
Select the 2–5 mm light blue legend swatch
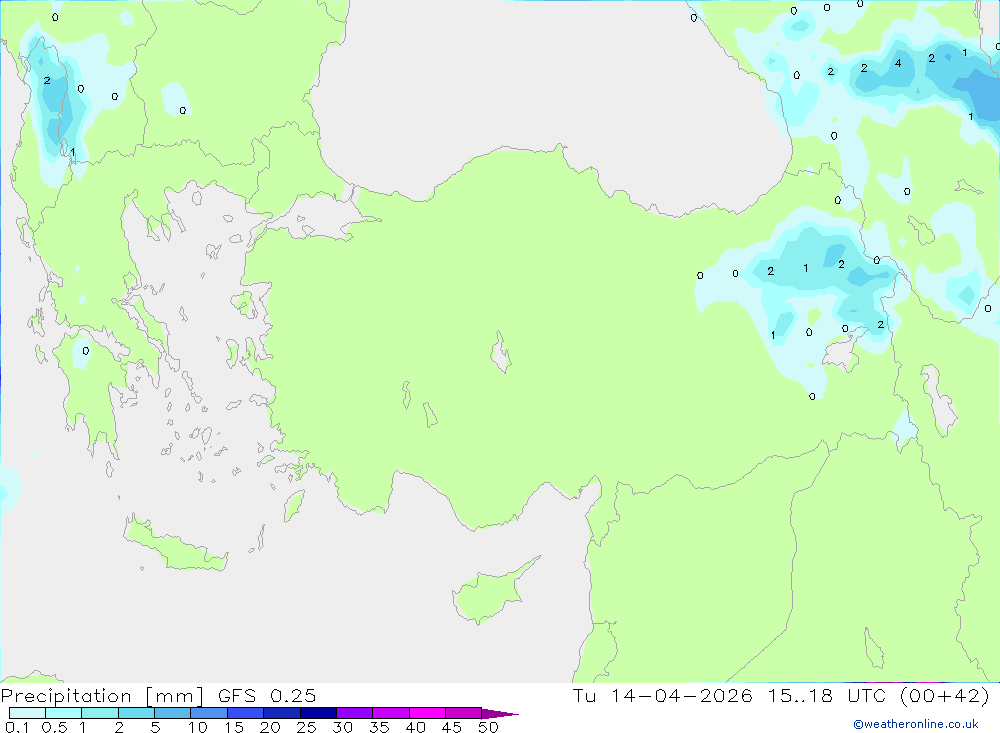[x=136, y=713]
